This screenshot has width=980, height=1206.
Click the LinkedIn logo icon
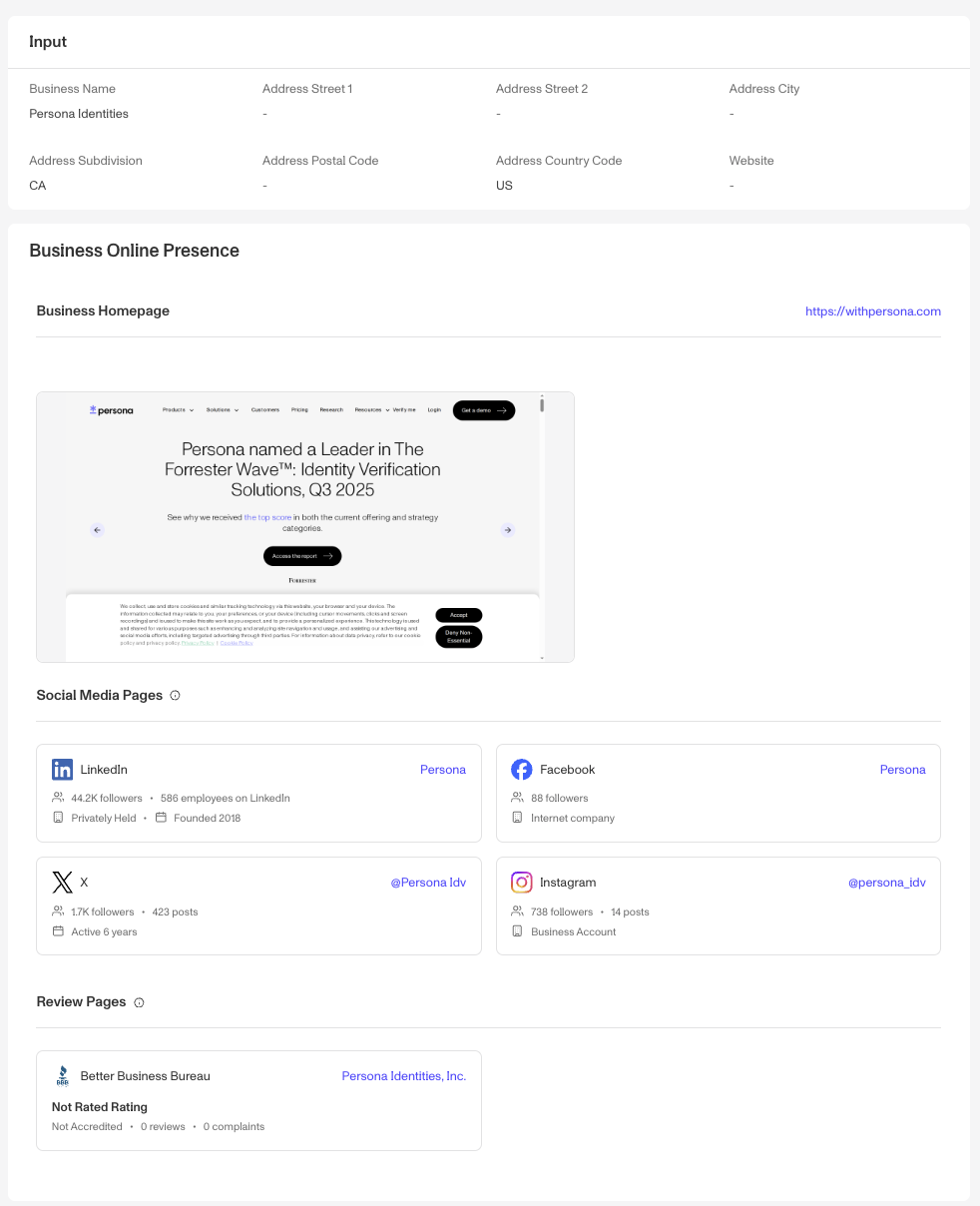[x=62, y=770]
